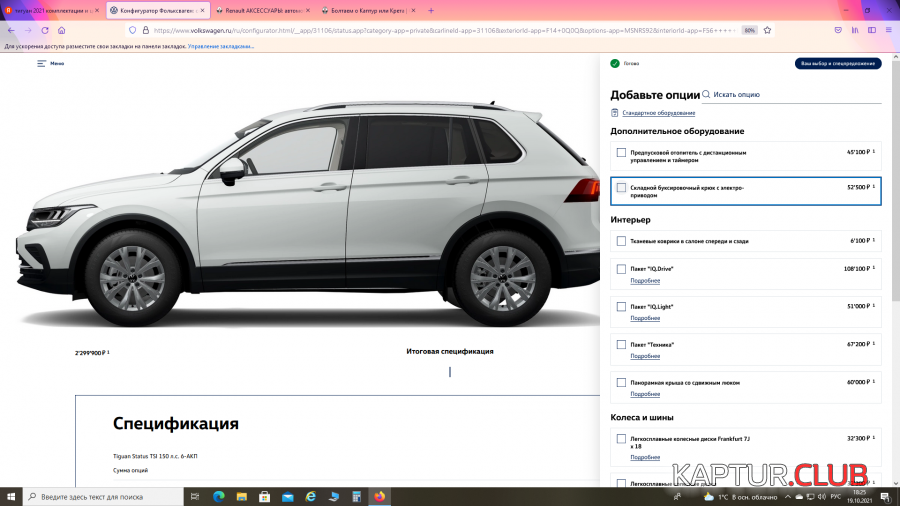Switch to тигуан 2021 комплектации tab
This screenshot has height=506, width=900.
[51, 10]
